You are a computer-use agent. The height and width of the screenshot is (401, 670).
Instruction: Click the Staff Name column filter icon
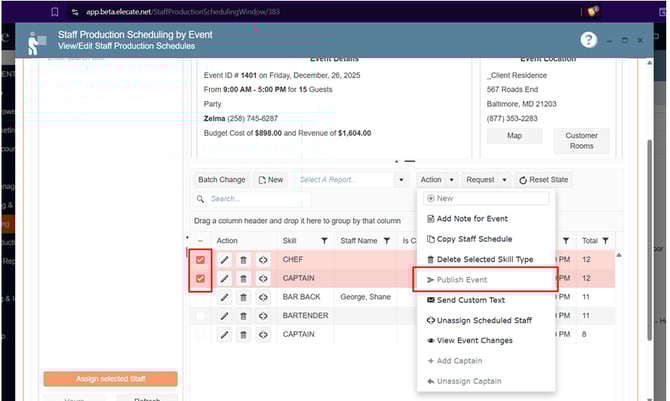click(387, 241)
